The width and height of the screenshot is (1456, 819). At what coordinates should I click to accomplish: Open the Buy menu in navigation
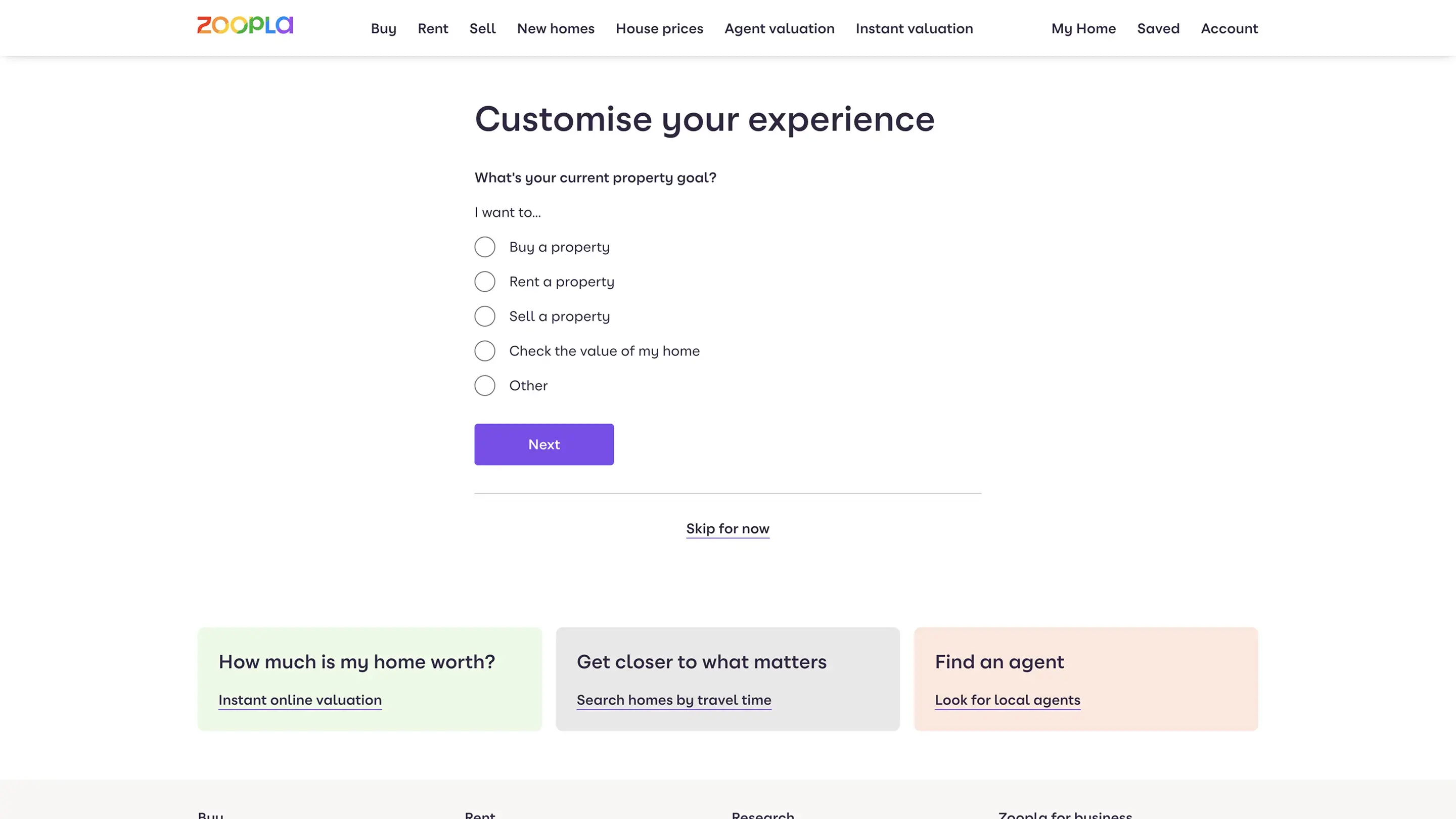coord(383,28)
